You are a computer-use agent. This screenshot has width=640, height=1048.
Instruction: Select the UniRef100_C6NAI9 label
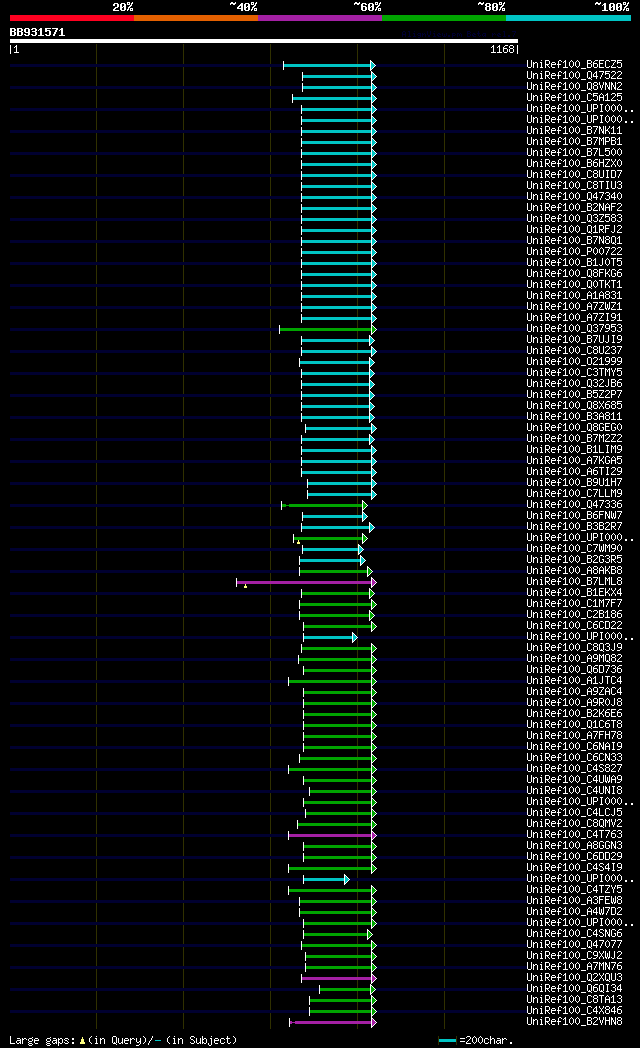click(x=574, y=747)
